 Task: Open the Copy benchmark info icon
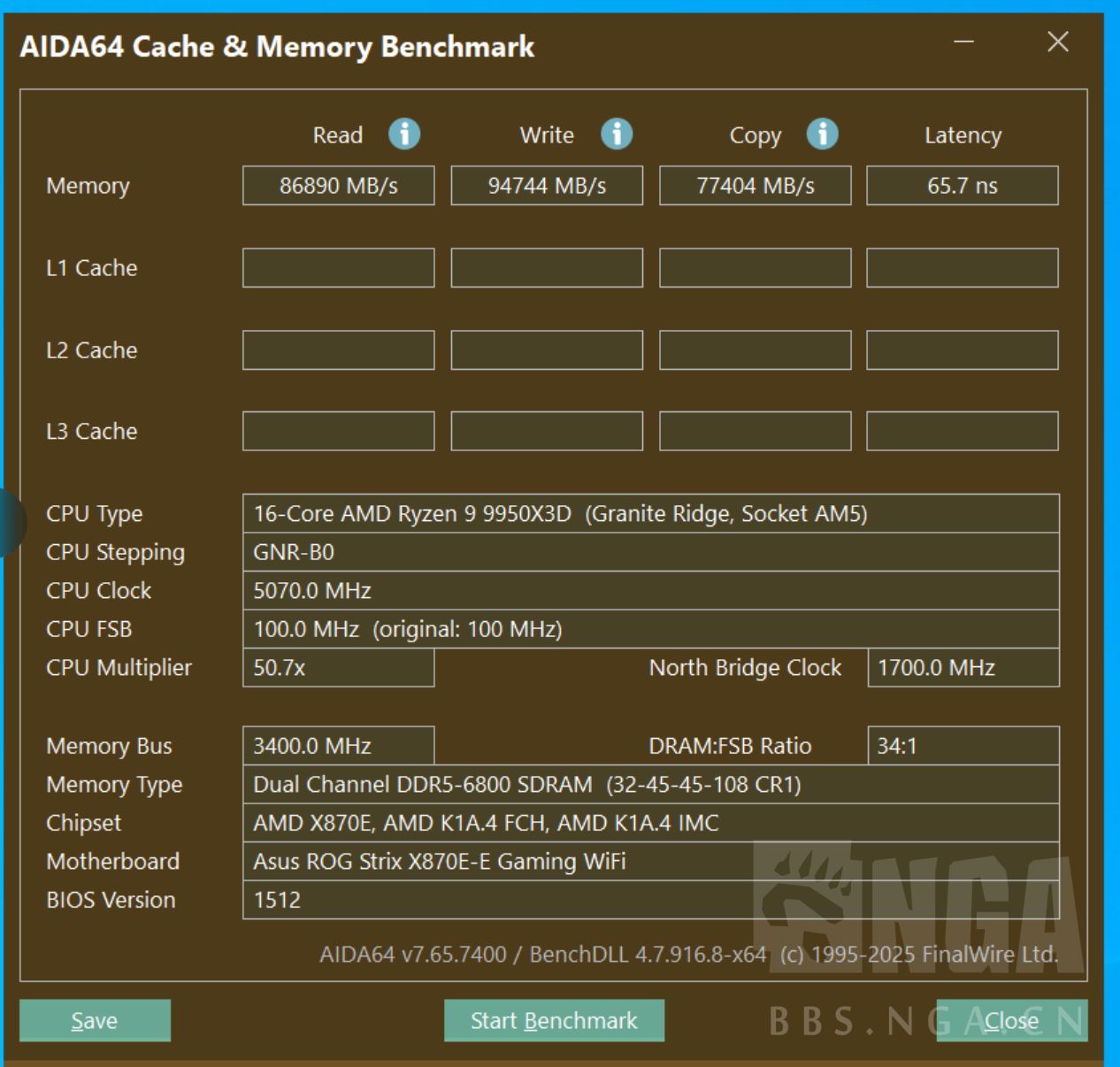coord(824,134)
